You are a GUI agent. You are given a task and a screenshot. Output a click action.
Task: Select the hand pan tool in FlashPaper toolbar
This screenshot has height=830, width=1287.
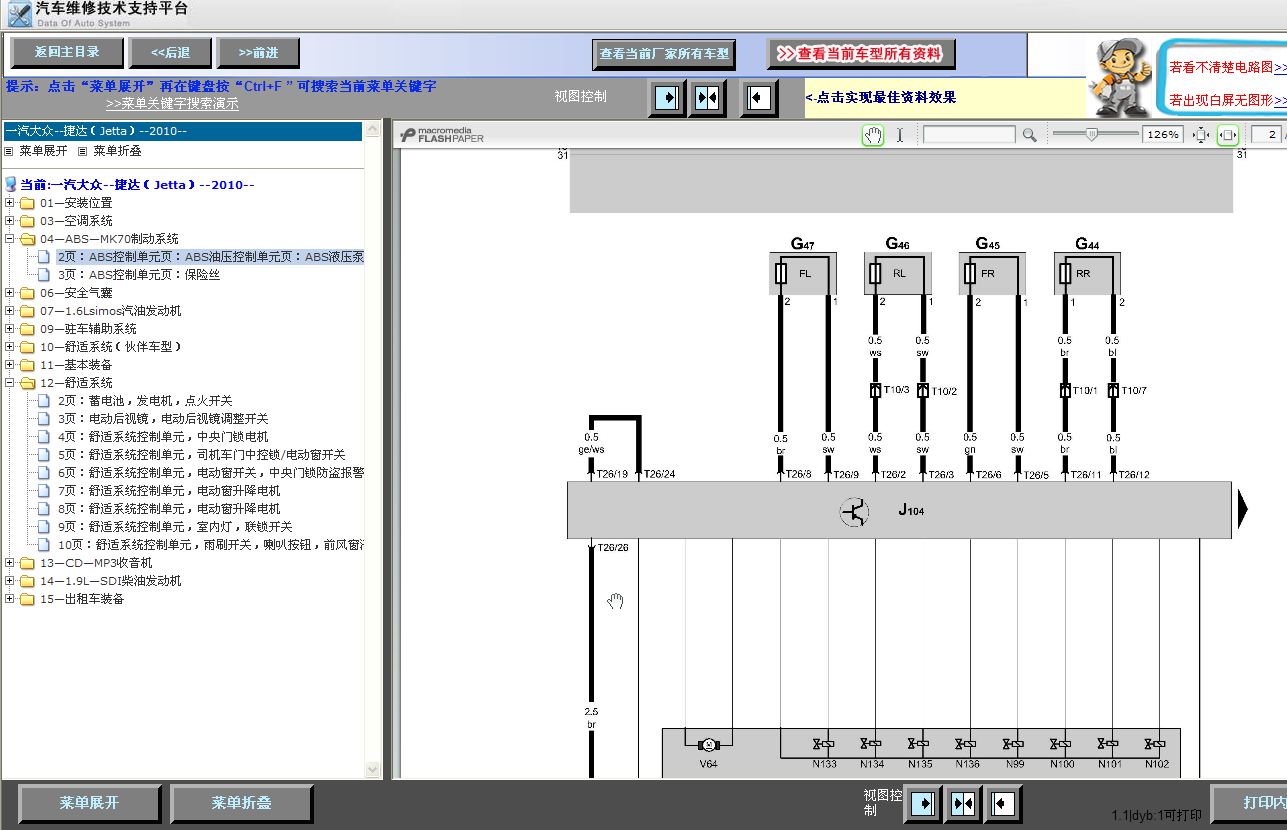click(873, 135)
